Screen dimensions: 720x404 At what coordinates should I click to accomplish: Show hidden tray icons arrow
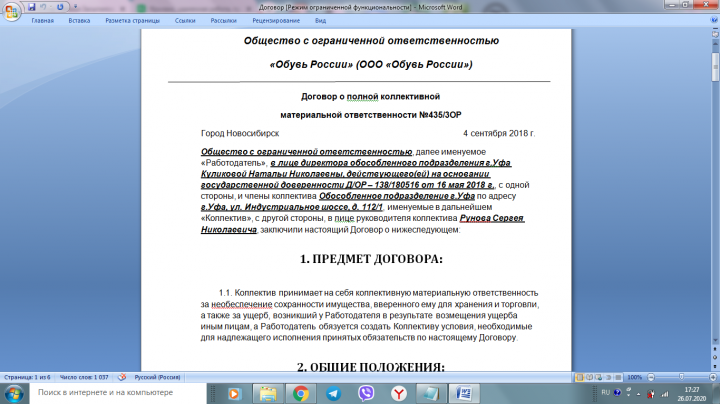coord(638,394)
